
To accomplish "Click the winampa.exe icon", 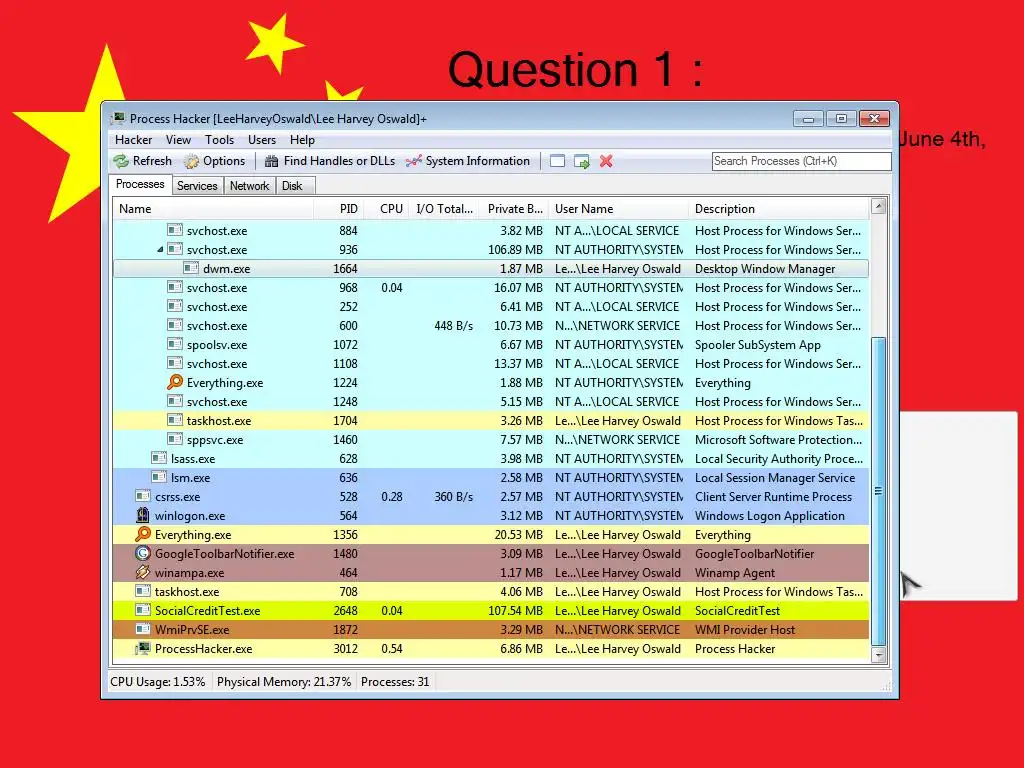I will tap(142, 572).
